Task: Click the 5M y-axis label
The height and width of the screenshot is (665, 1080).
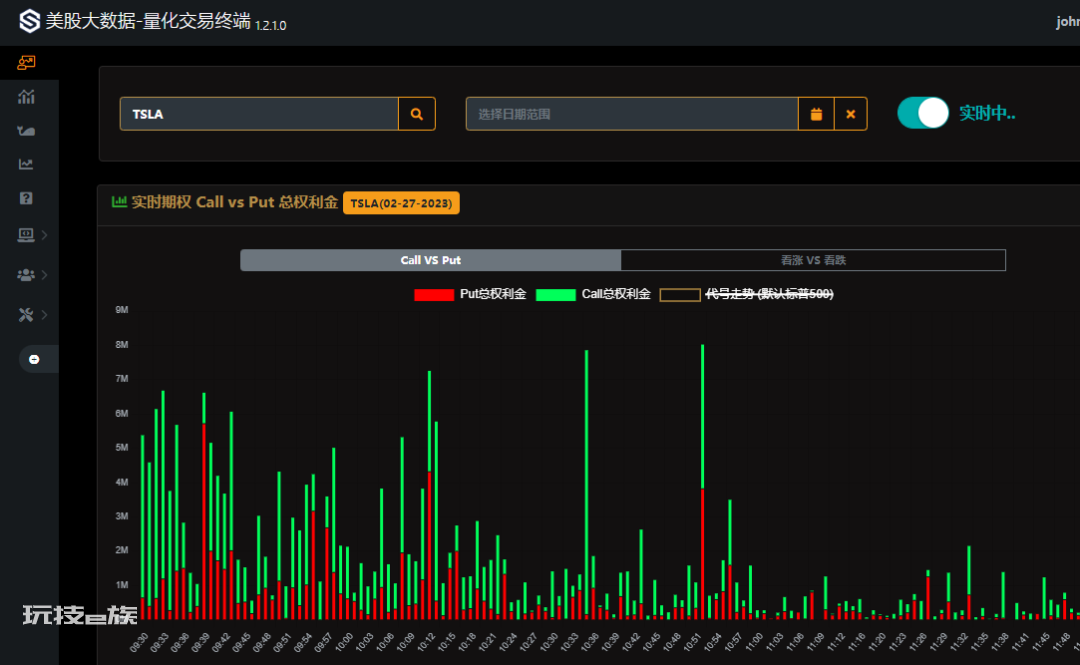Action: coord(122,447)
